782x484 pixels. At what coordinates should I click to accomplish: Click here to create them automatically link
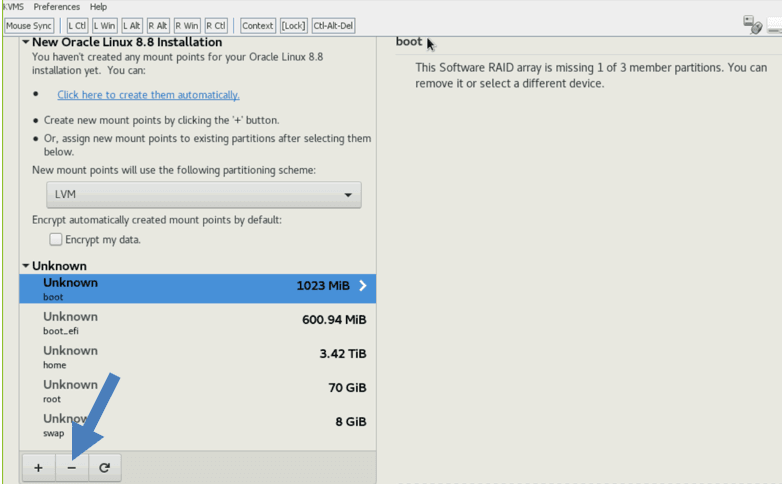148,95
